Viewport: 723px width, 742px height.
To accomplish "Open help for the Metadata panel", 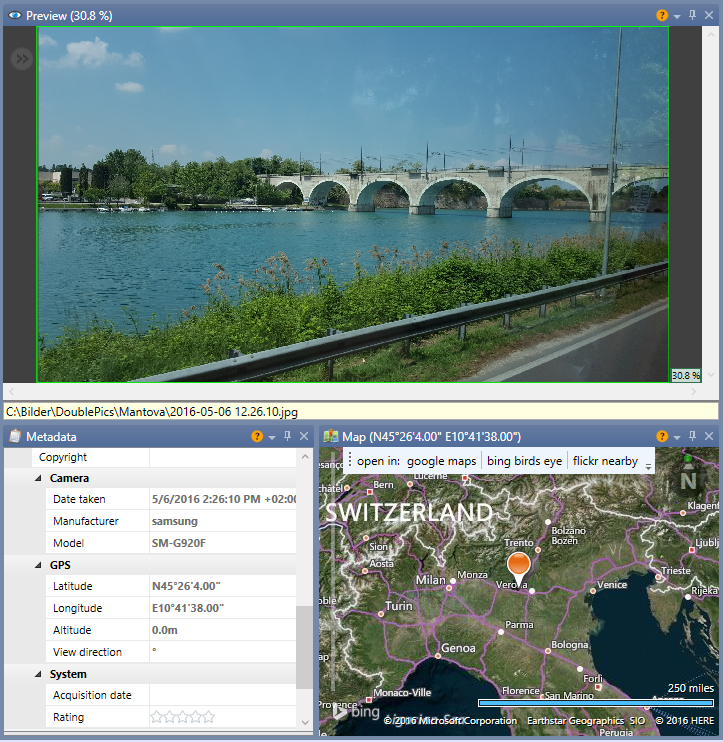I will [257, 436].
